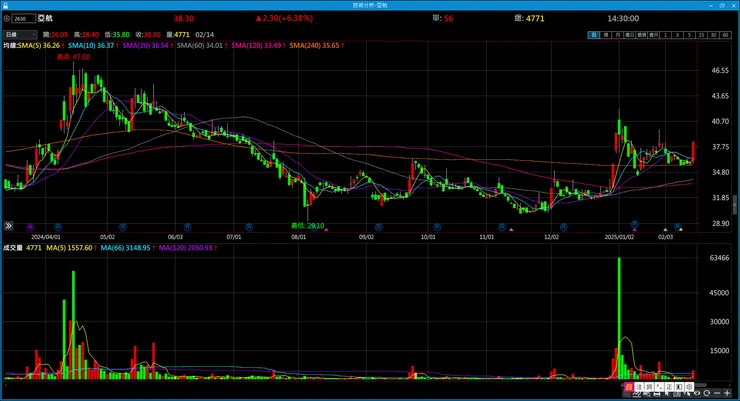Click the circular icon beside stock code
Viewport: 740px width, 401px height.
pos(7,18)
